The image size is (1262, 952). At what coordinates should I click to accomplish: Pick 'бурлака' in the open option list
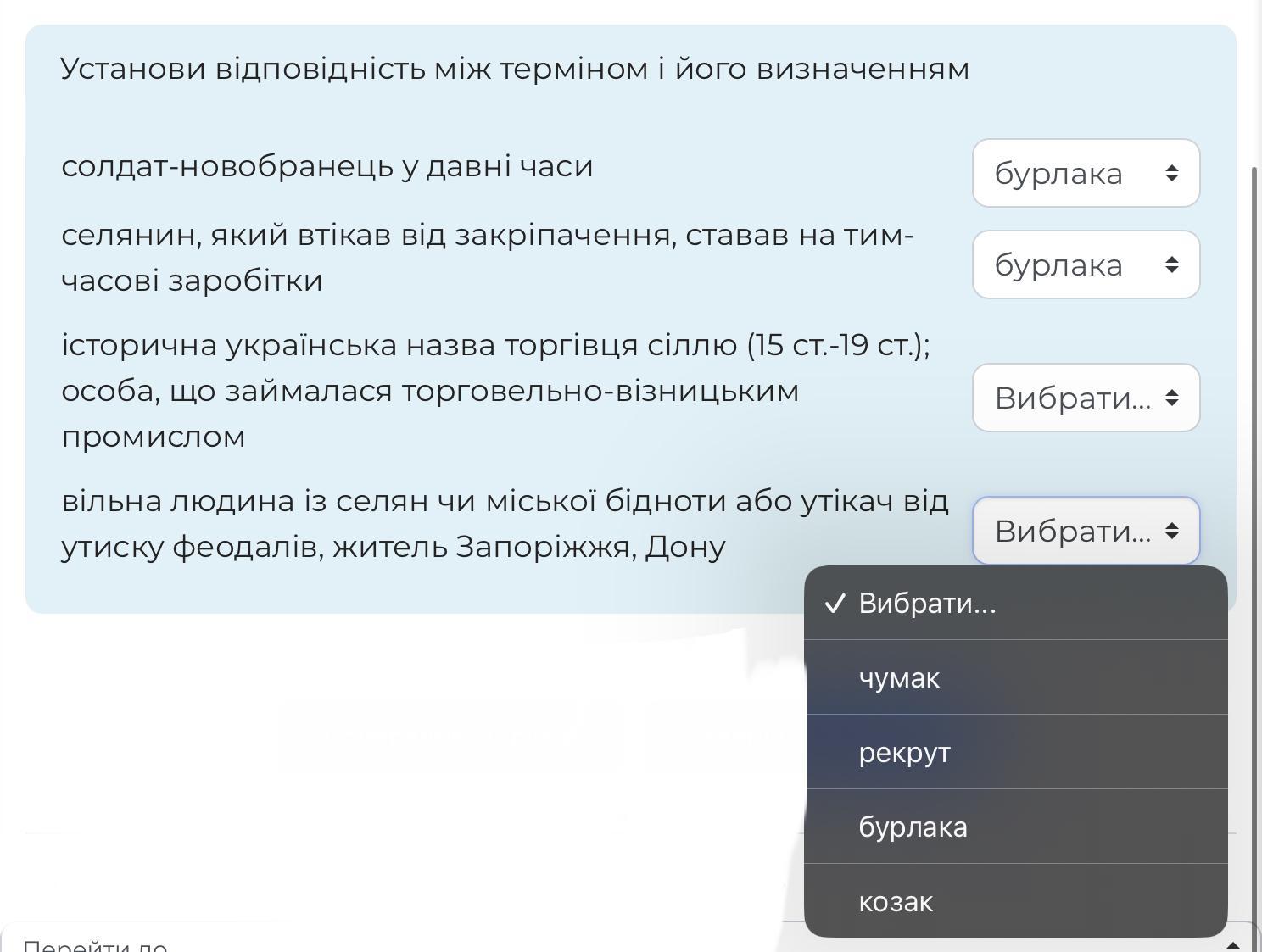tap(913, 827)
